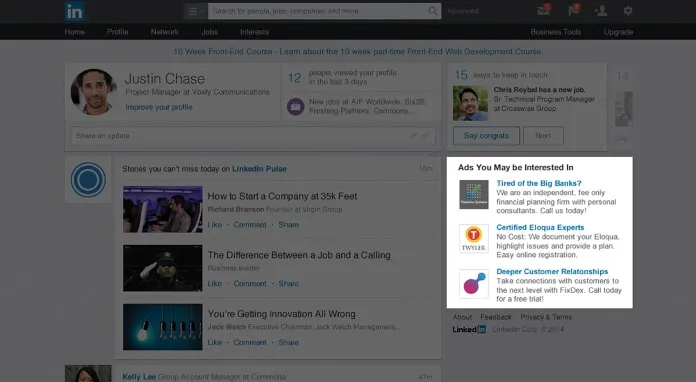This screenshot has height=382, width=696.
Task: Click the Share an update field
Action: [253, 136]
